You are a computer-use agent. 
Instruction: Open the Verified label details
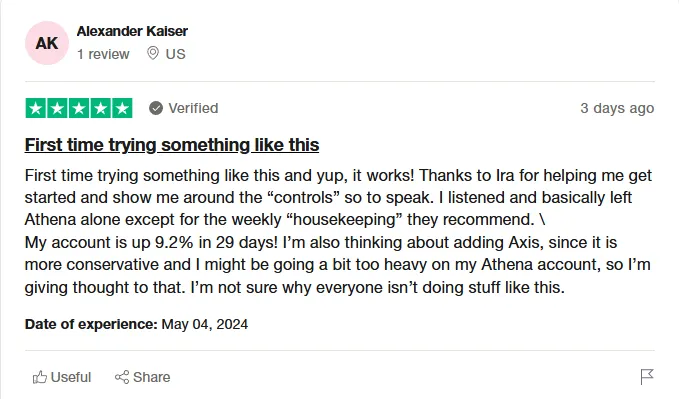point(193,108)
